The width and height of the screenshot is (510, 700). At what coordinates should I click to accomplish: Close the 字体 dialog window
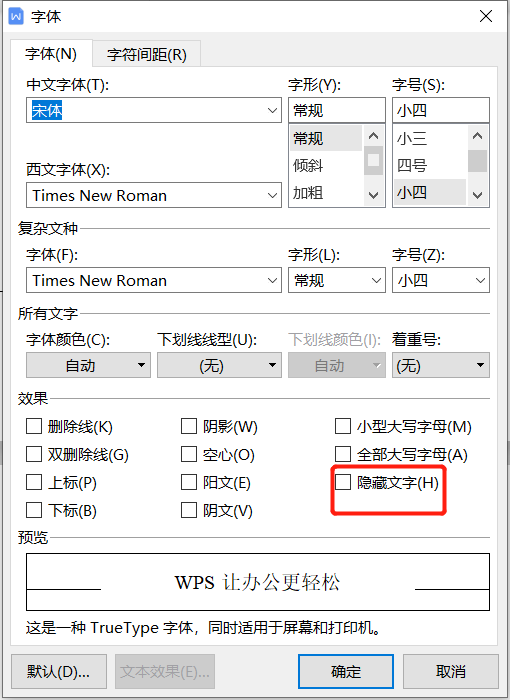click(485, 17)
